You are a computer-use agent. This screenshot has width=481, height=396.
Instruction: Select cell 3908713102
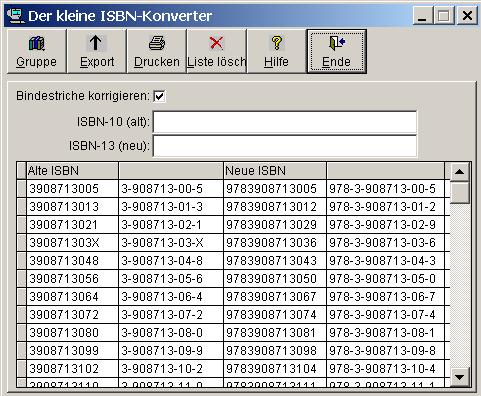[72, 369]
